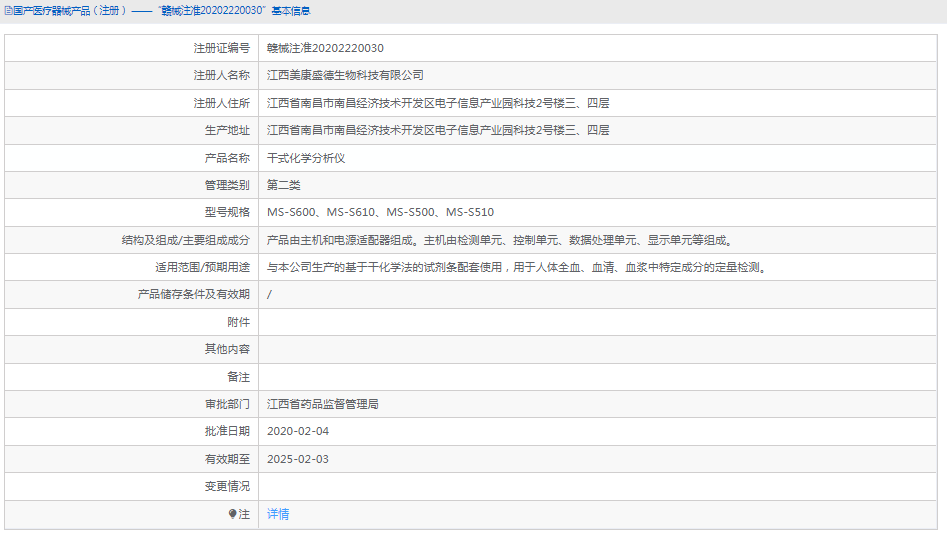Select model list MS-S600、MS-S610、MS-S500、MS-S510

tap(380, 212)
